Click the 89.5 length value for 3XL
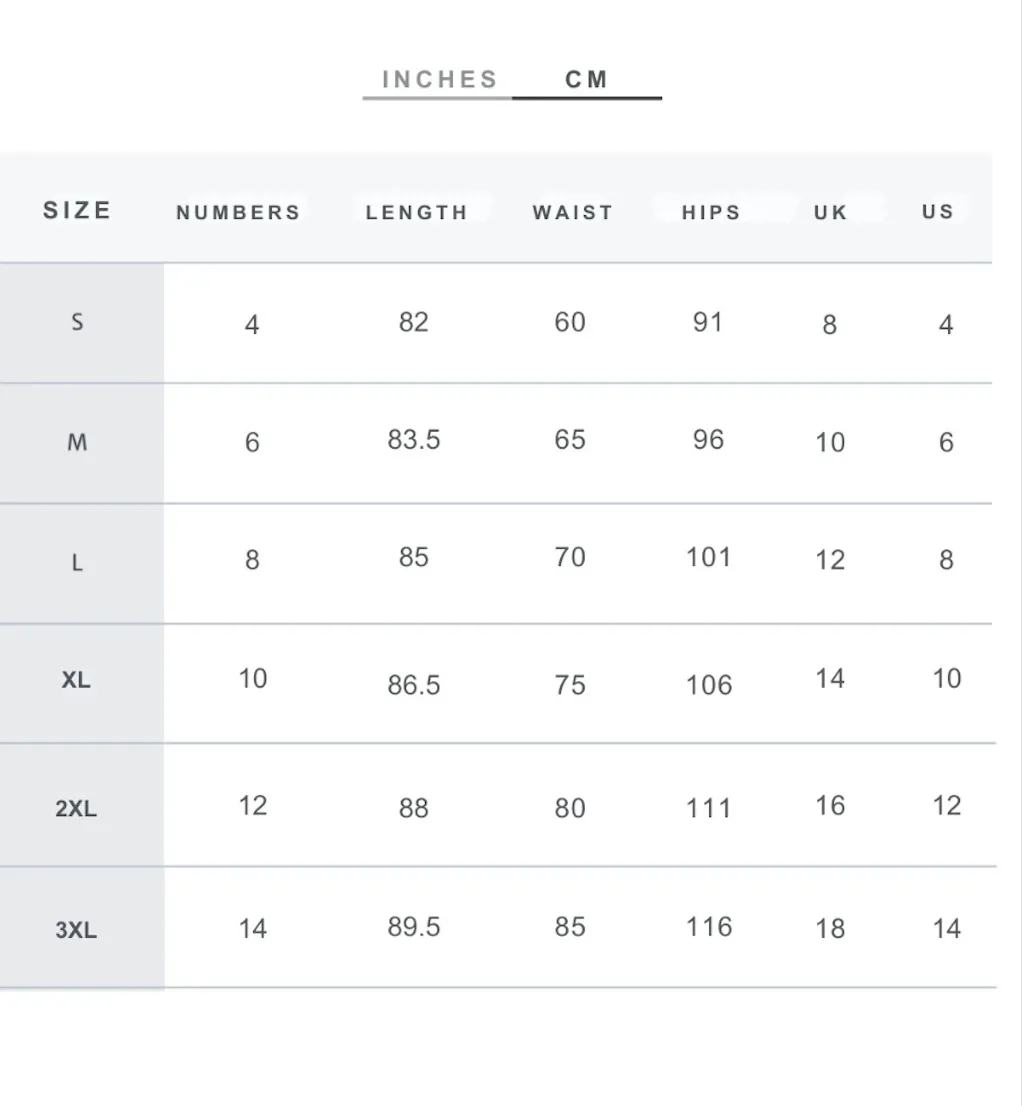1022x1106 pixels. coord(414,927)
